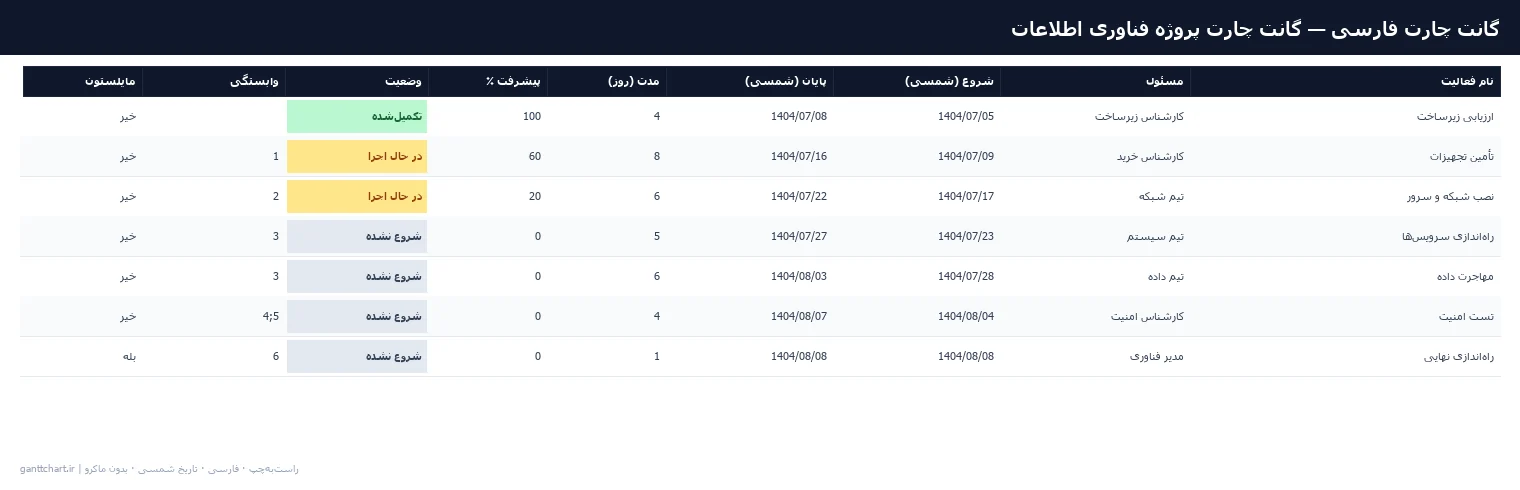Click the 'پیشرفت %' column header
This screenshot has width=1520, height=490.
pos(488,81)
